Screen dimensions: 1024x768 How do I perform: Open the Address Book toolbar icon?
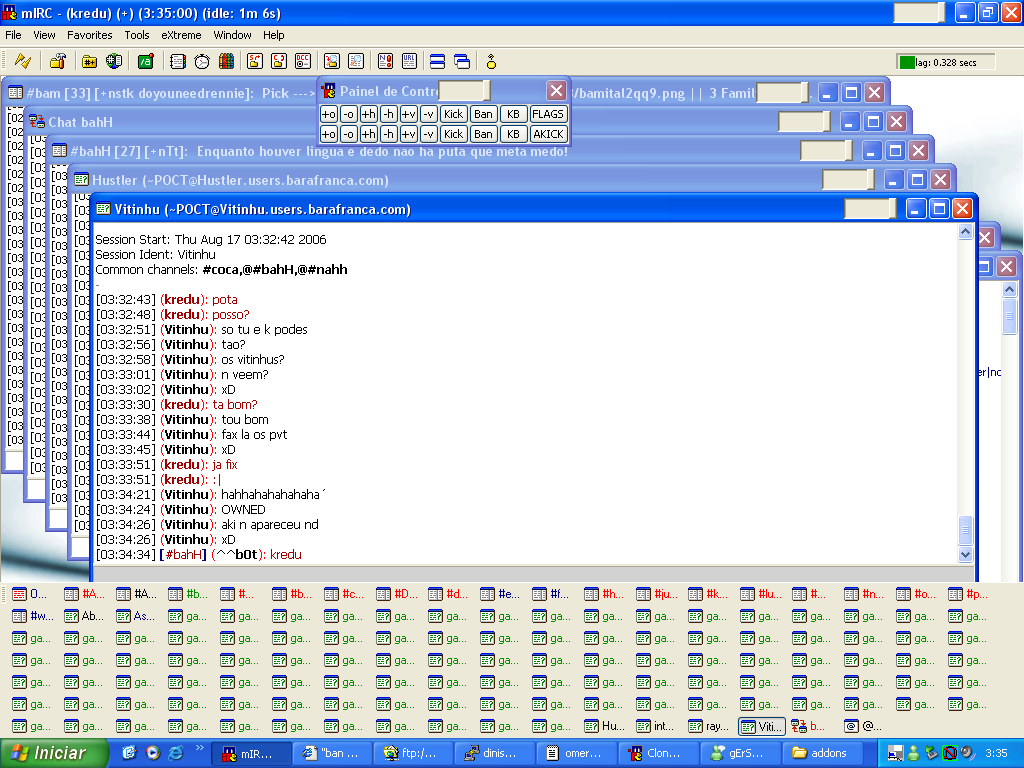(x=177, y=61)
